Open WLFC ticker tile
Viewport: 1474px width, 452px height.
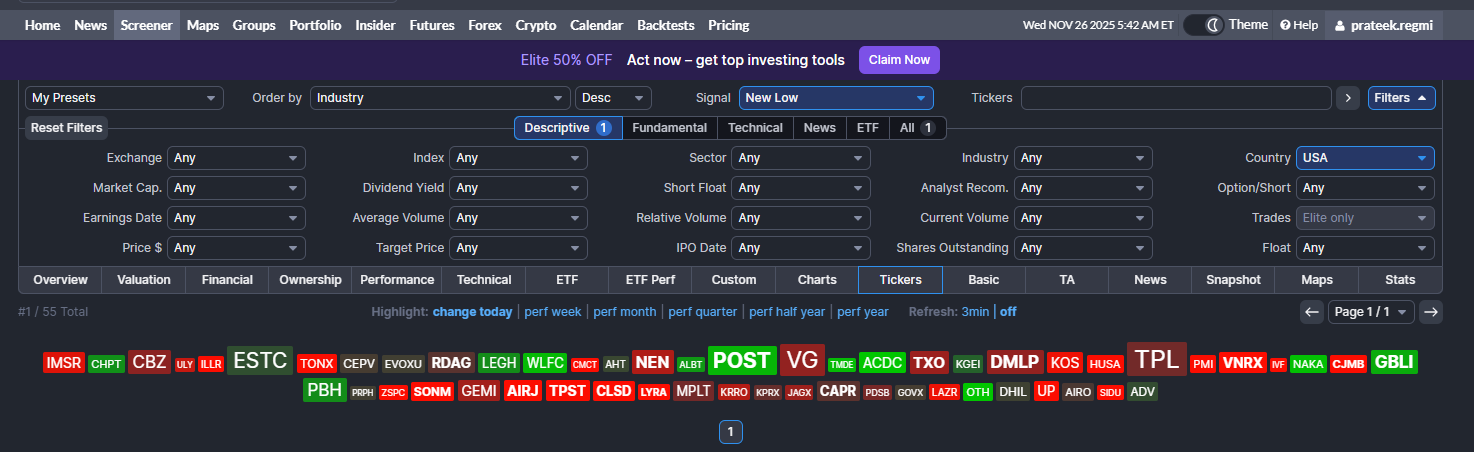tap(546, 364)
